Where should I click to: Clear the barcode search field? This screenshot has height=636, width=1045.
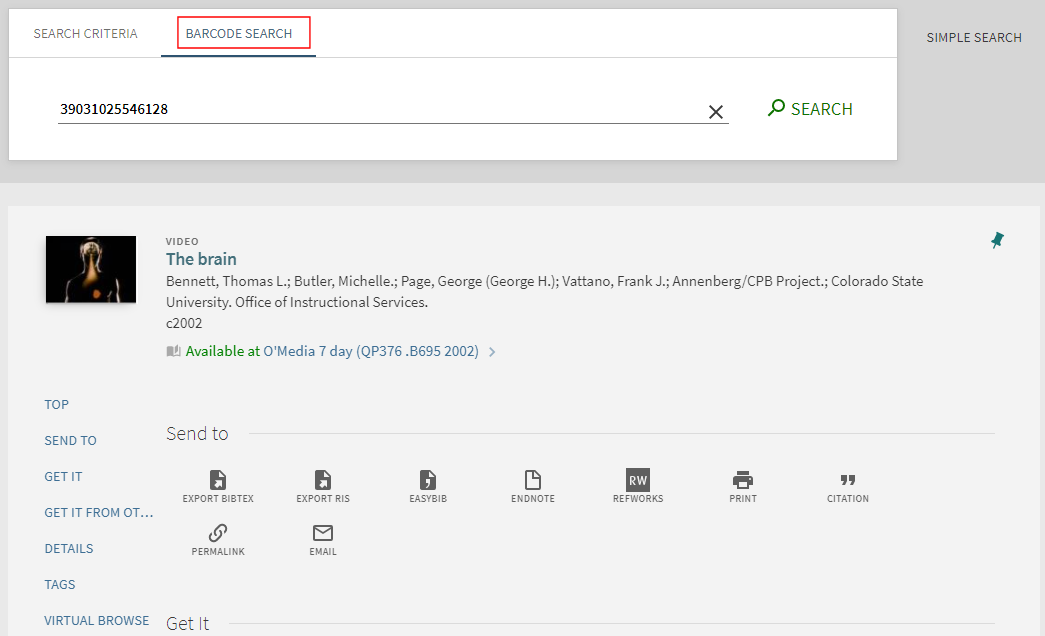click(x=716, y=112)
